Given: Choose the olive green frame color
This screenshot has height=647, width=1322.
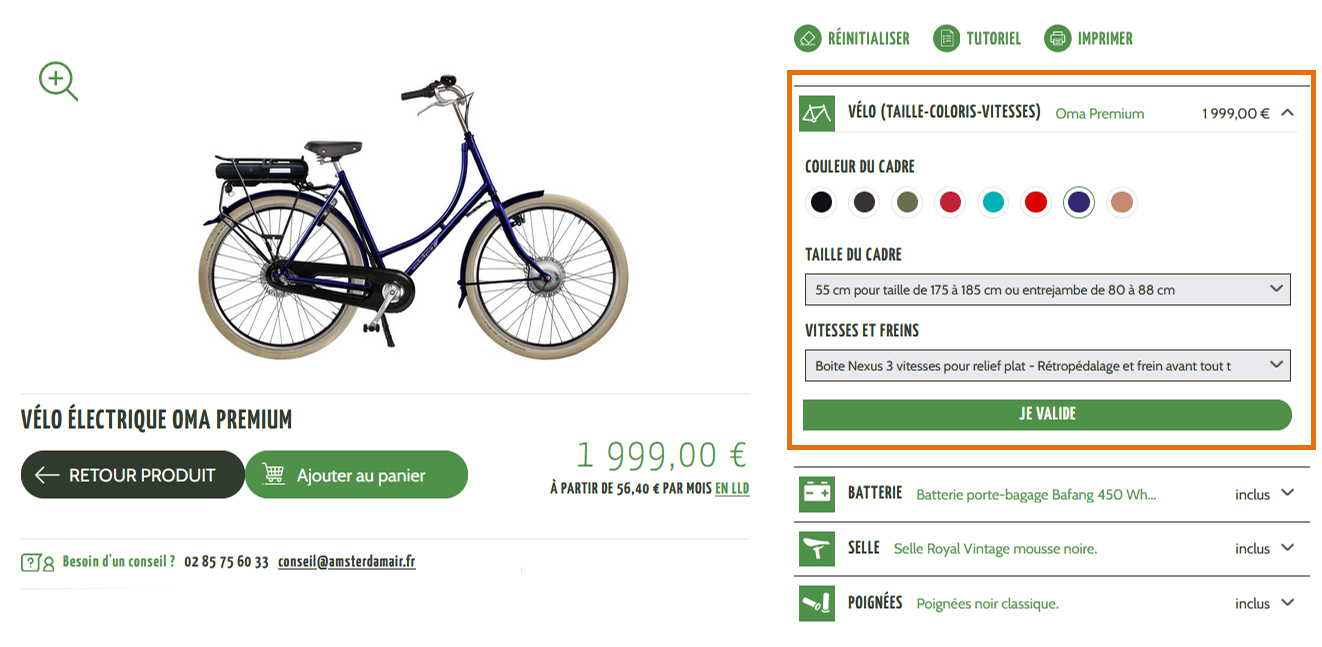Looking at the screenshot, I should point(907,203).
